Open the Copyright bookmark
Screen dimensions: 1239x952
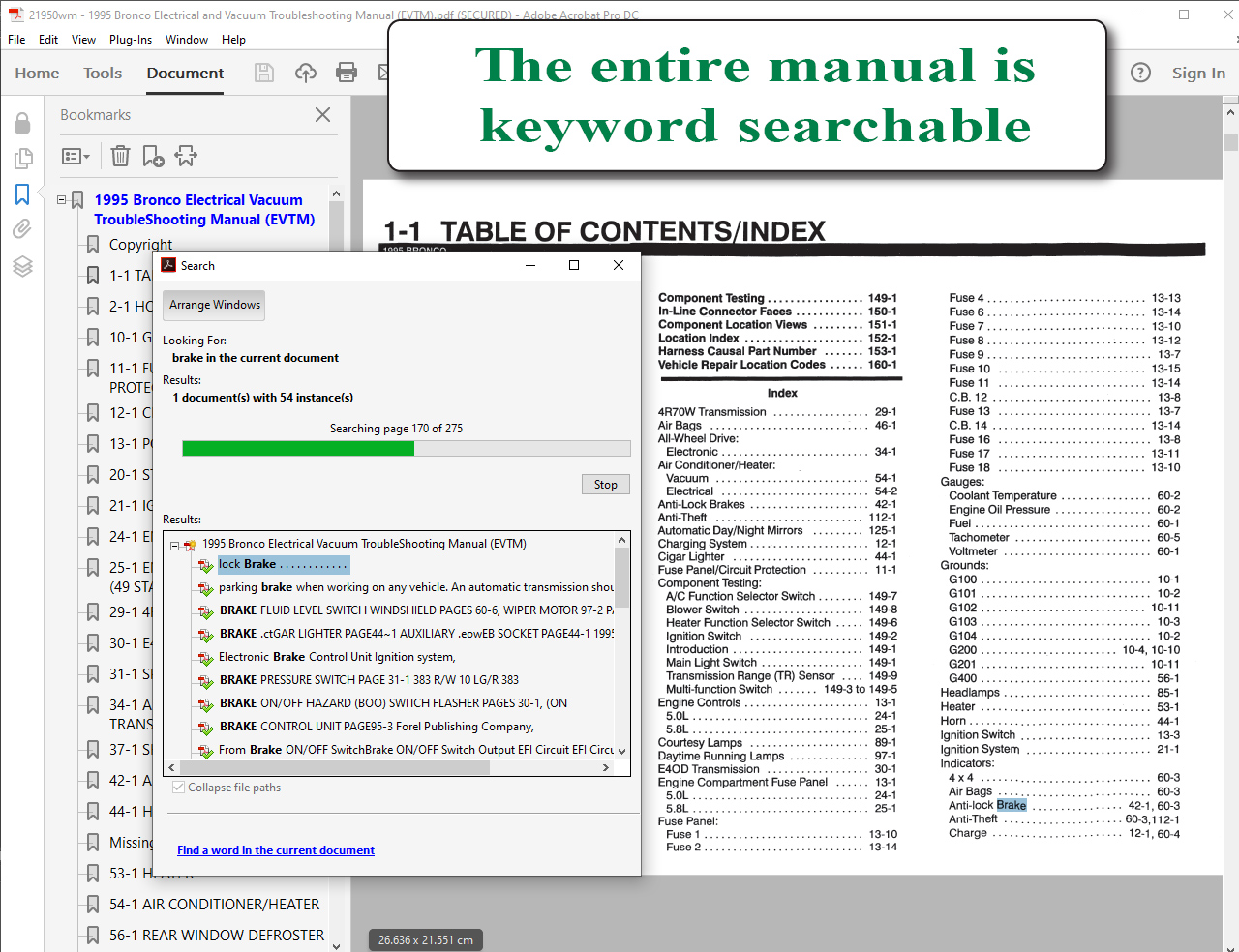pos(140,244)
